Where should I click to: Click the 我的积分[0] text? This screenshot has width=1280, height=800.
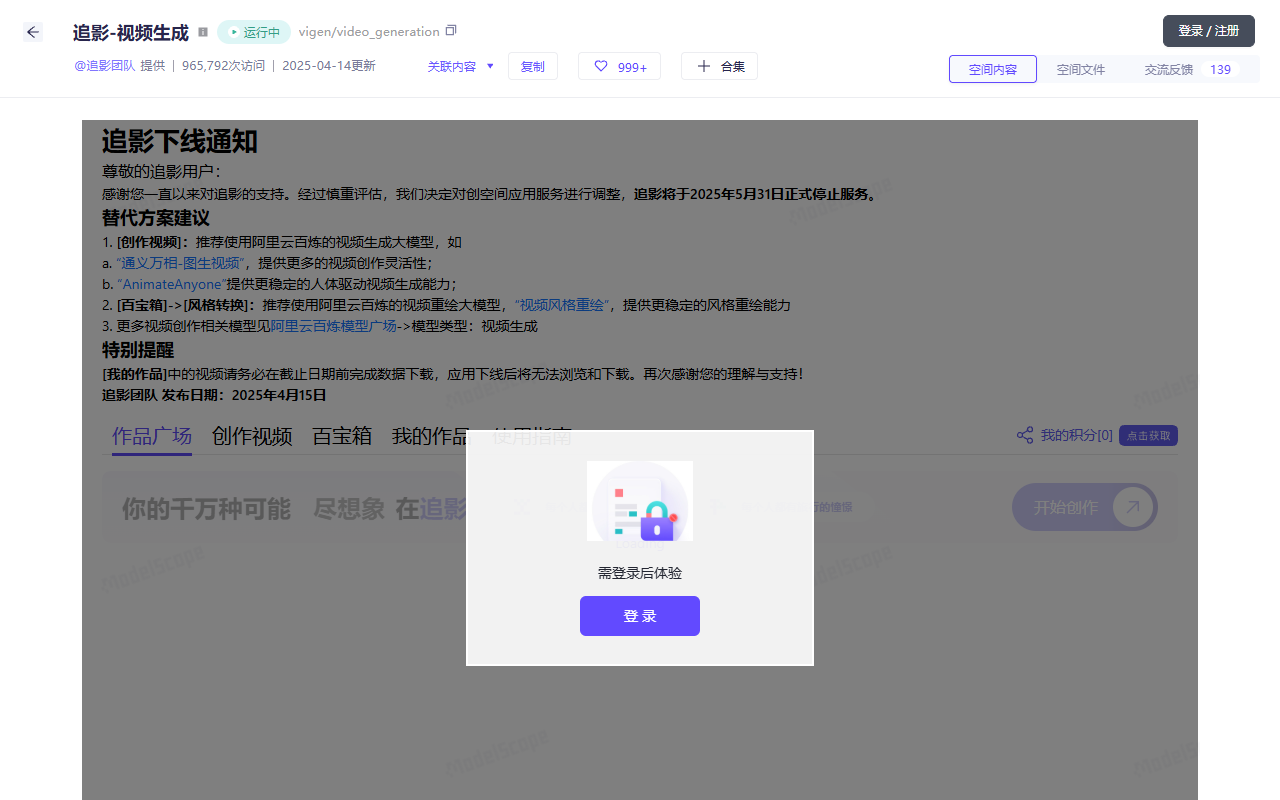[x=1076, y=435]
